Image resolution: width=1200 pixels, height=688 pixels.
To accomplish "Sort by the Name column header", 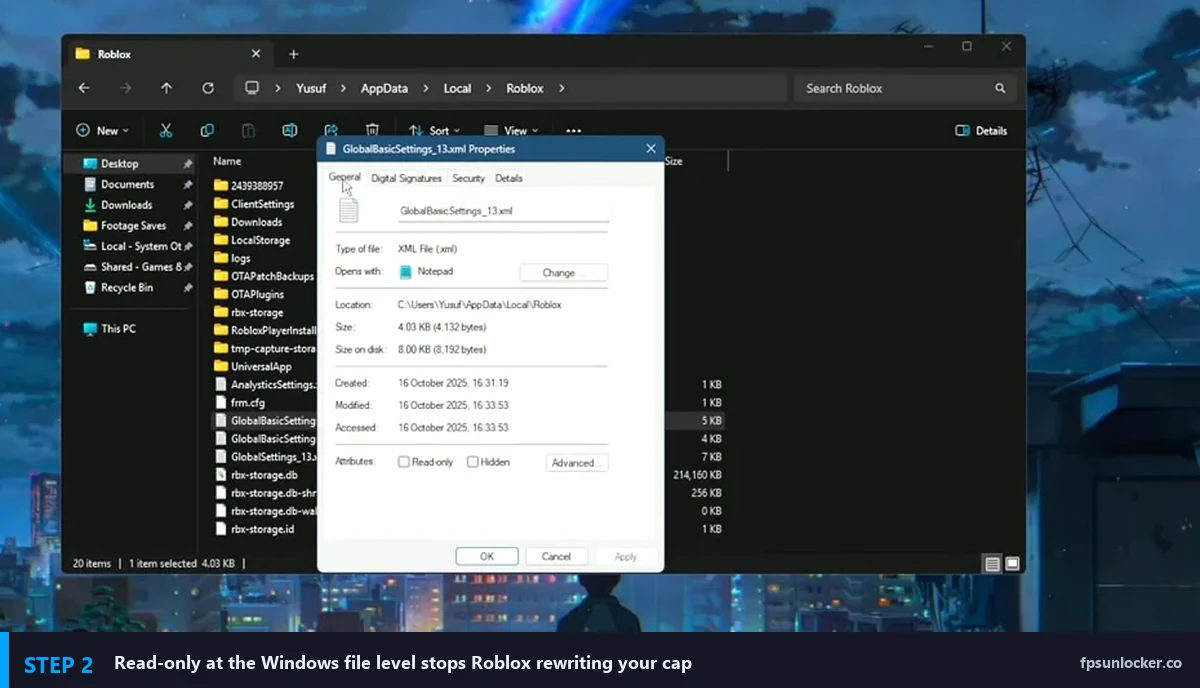I will 227,161.
